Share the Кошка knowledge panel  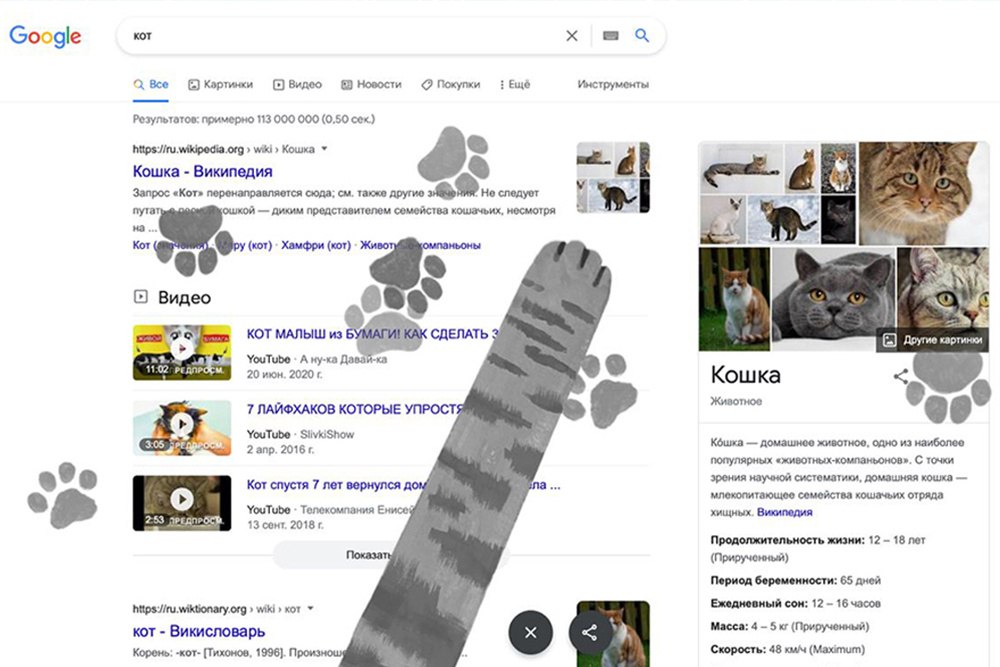coord(901,376)
